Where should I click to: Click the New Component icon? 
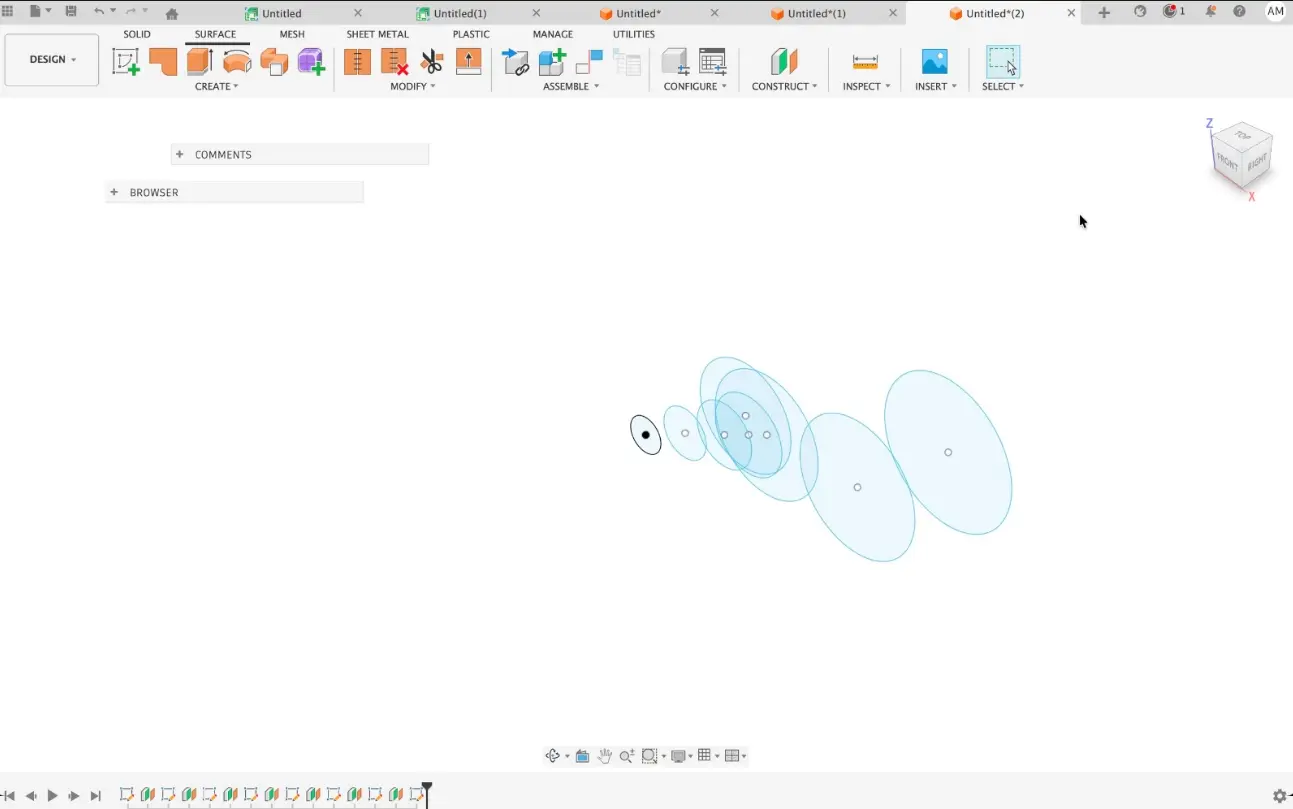point(552,61)
